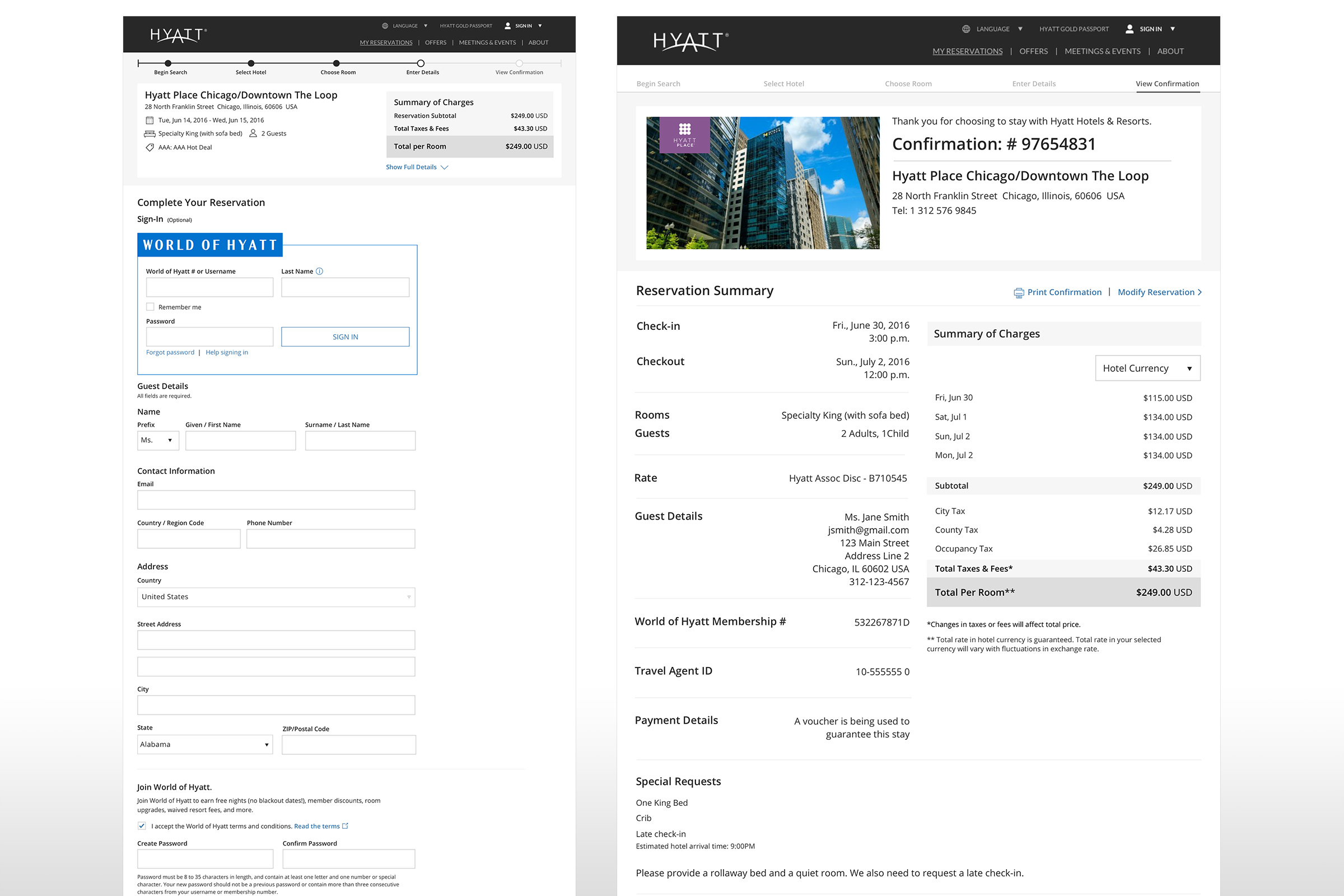1344x896 pixels.
Task: Click the rate tag icon beside AAA Hot Deal
Action: [150, 147]
